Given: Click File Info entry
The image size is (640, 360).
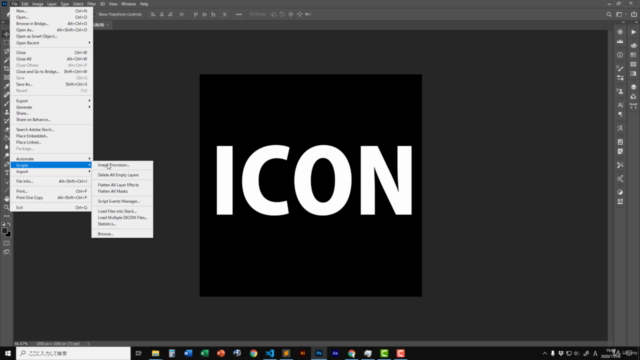Looking at the screenshot, I should pos(51,181).
